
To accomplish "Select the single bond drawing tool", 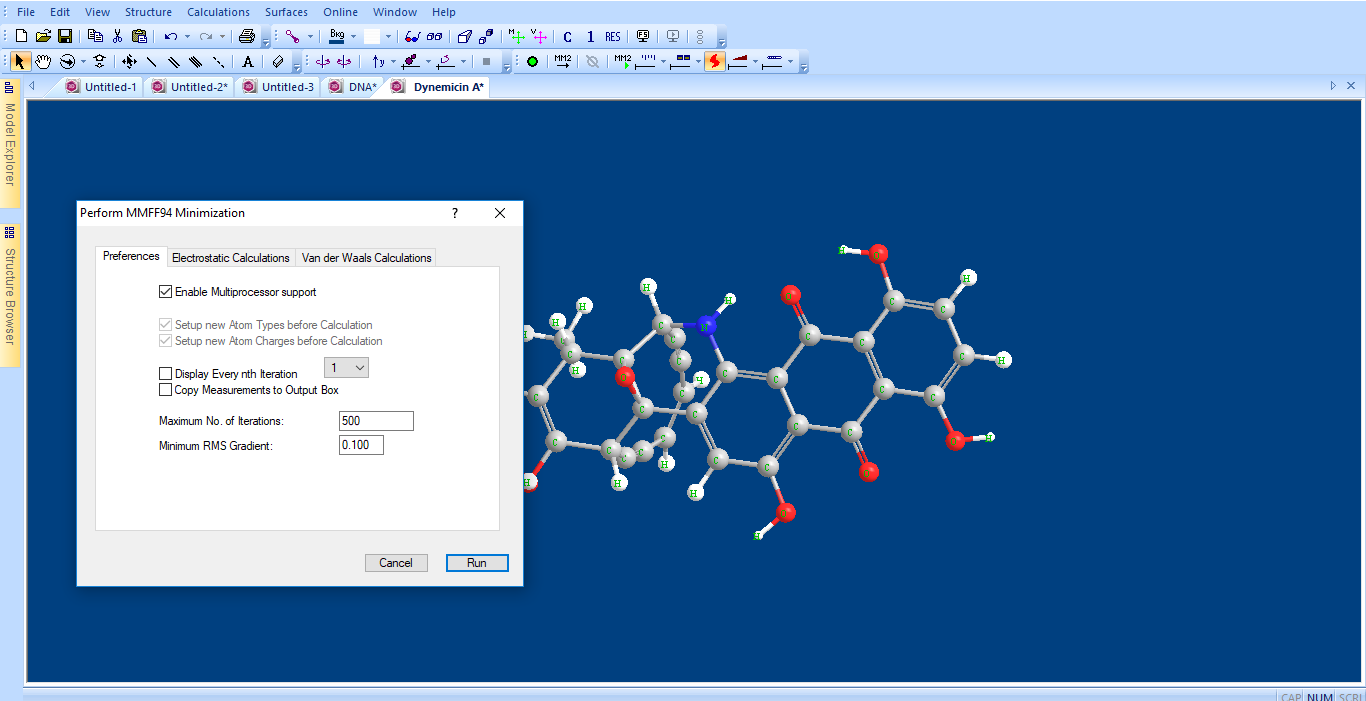I will coord(152,62).
